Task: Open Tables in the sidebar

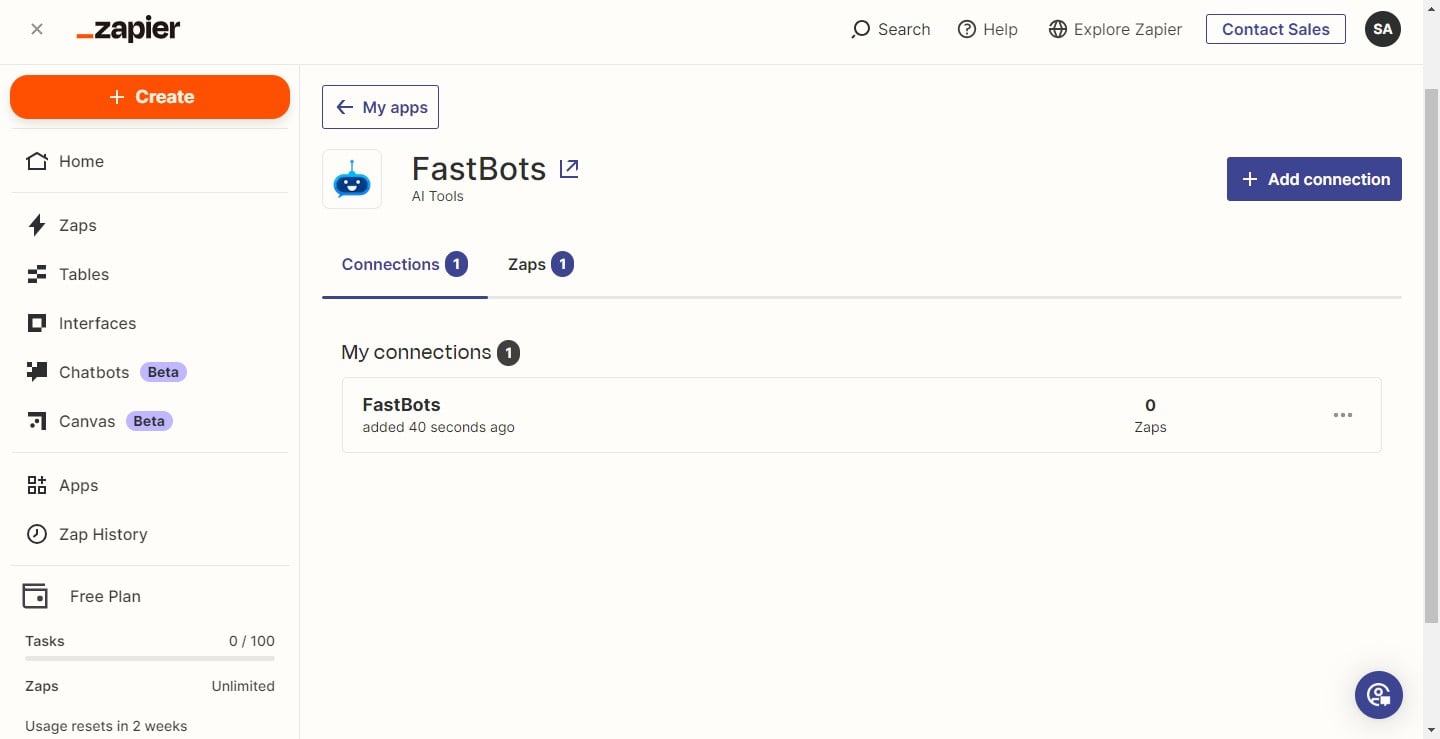Action: pos(84,274)
